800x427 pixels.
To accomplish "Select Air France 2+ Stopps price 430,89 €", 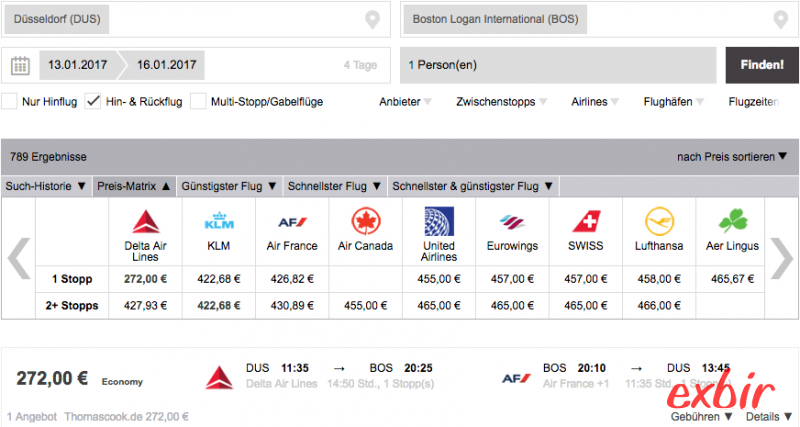I will pos(292,306).
